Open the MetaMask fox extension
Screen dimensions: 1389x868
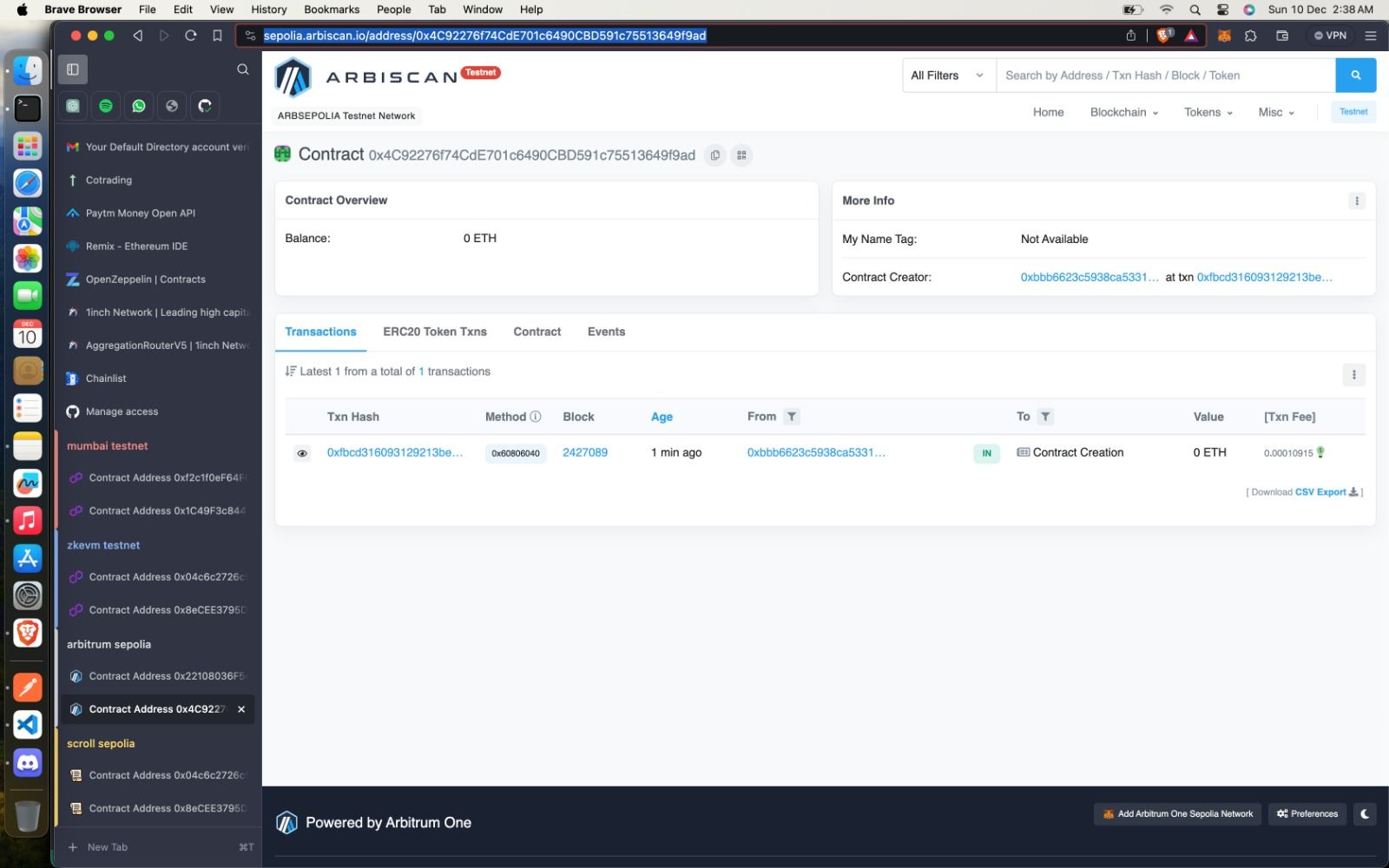click(x=1224, y=36)
